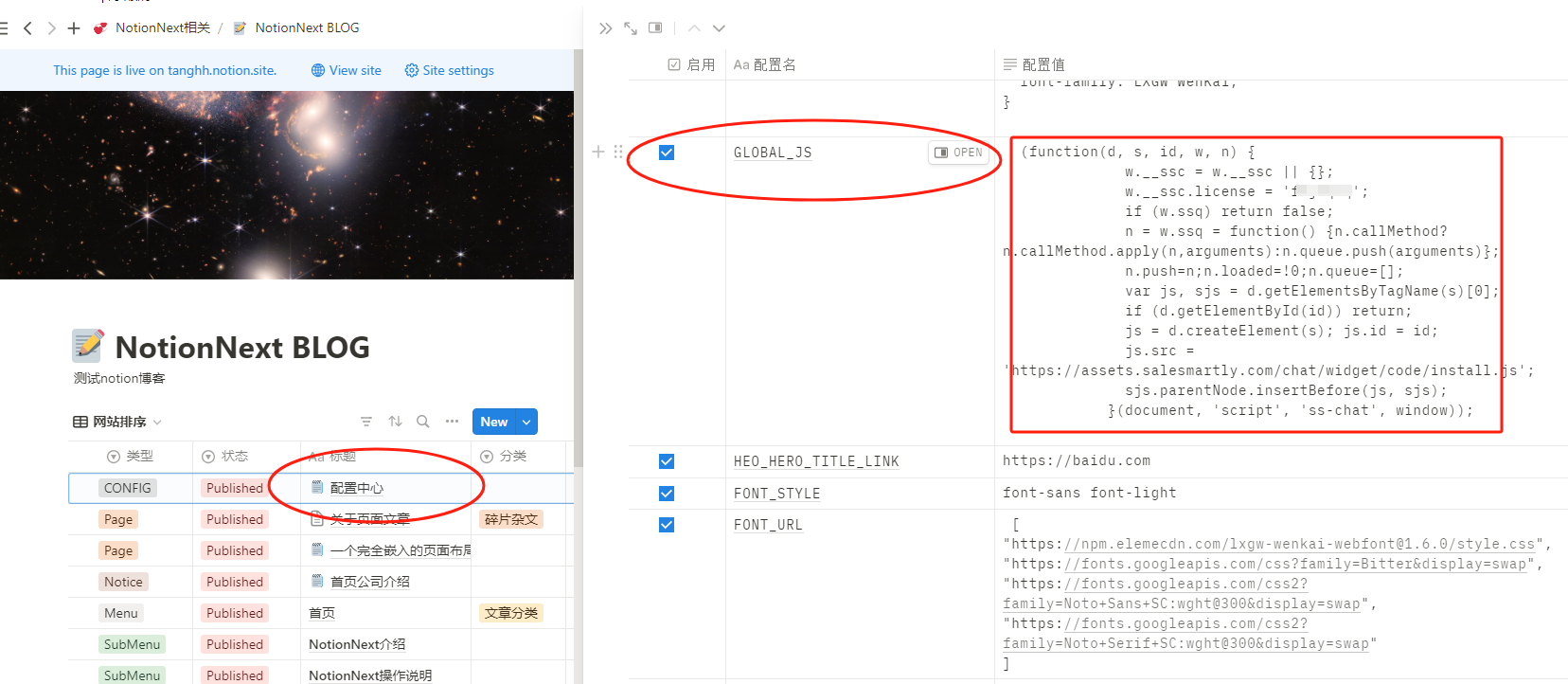Click the OPEN button on GLOBAL_JS
Screen dimensions: 1568x684
tap(958, 153)
